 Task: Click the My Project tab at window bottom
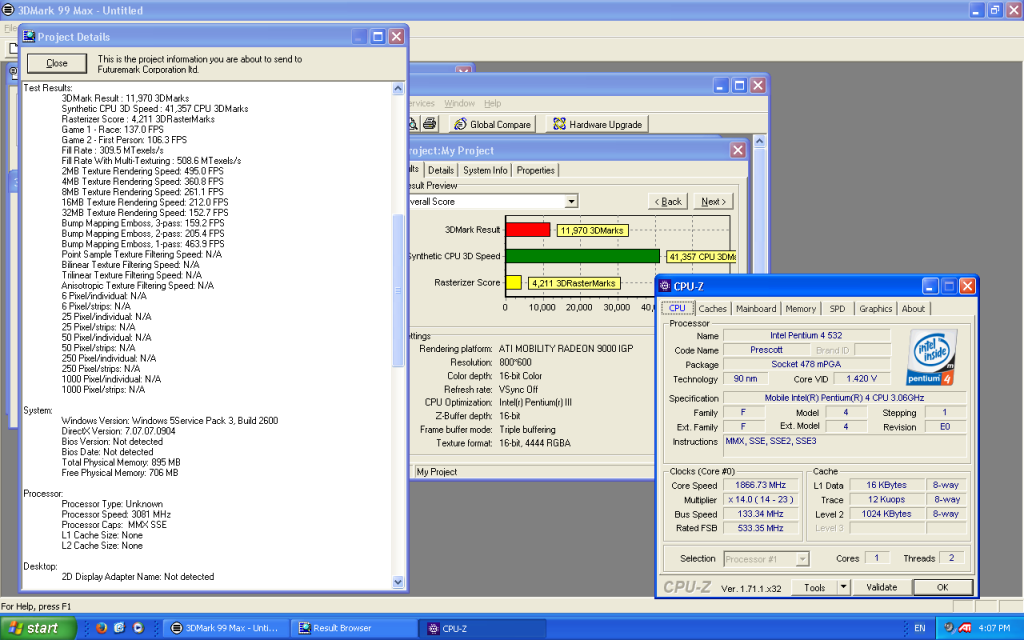436,472
